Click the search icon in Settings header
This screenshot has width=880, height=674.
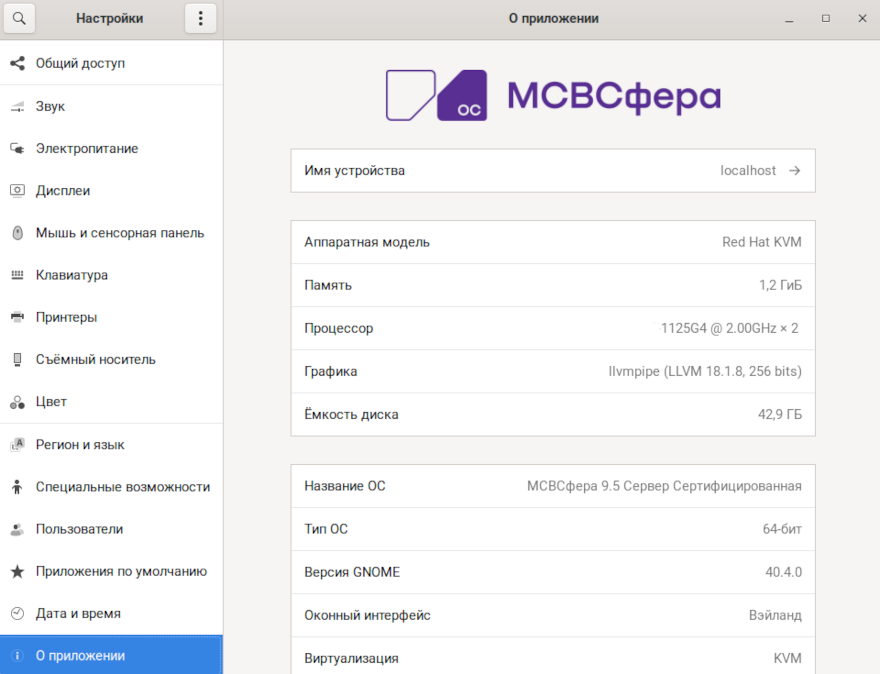coord(18,18)
